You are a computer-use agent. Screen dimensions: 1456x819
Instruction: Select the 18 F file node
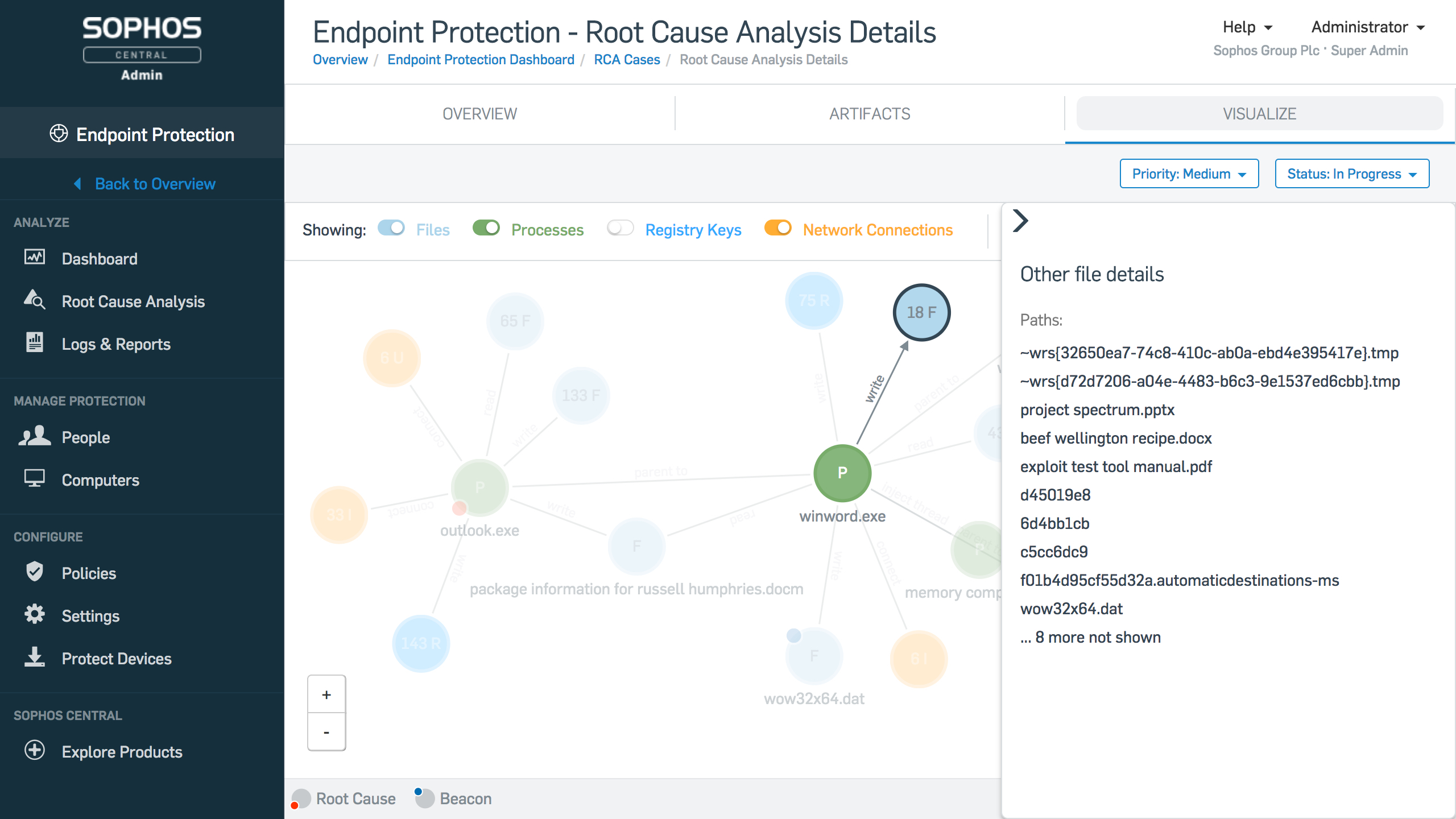tap(921, 312)
